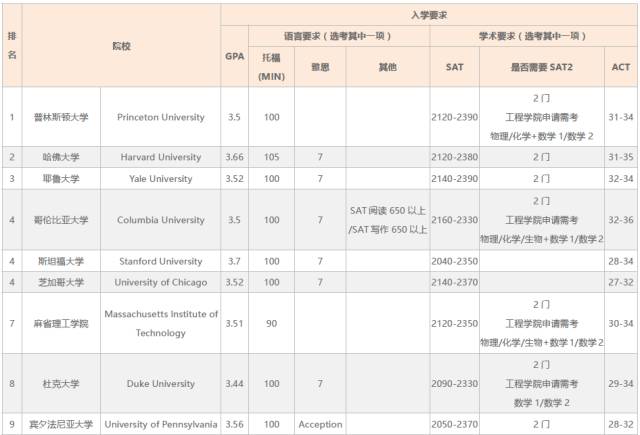Click the Acception cell for Pennsylvania
This screenshot has width=640, height=435.
(320, 424)
